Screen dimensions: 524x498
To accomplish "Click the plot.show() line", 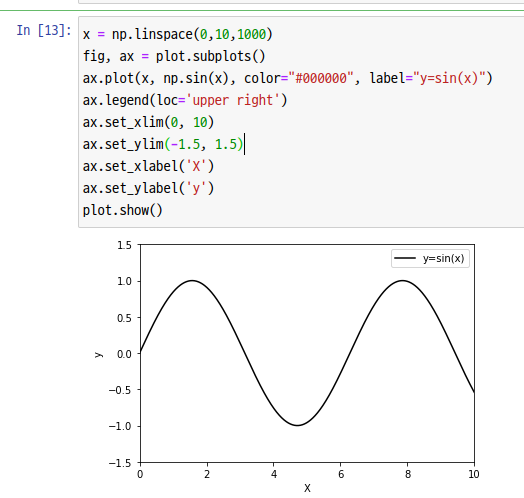I will tap(123, 210).
